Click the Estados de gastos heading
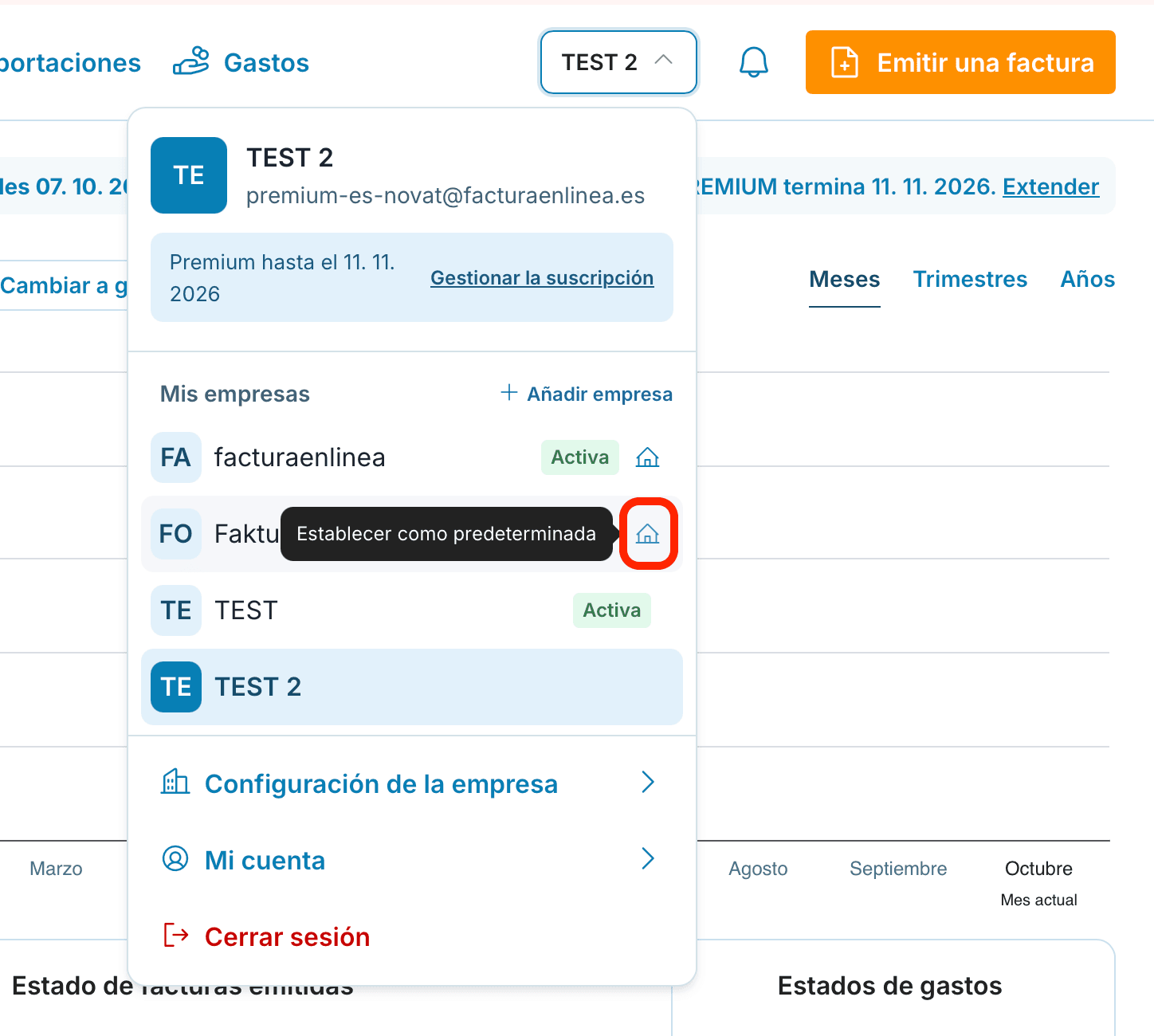The width and height of the screenshot is (1154, 1036). point(889,986)
